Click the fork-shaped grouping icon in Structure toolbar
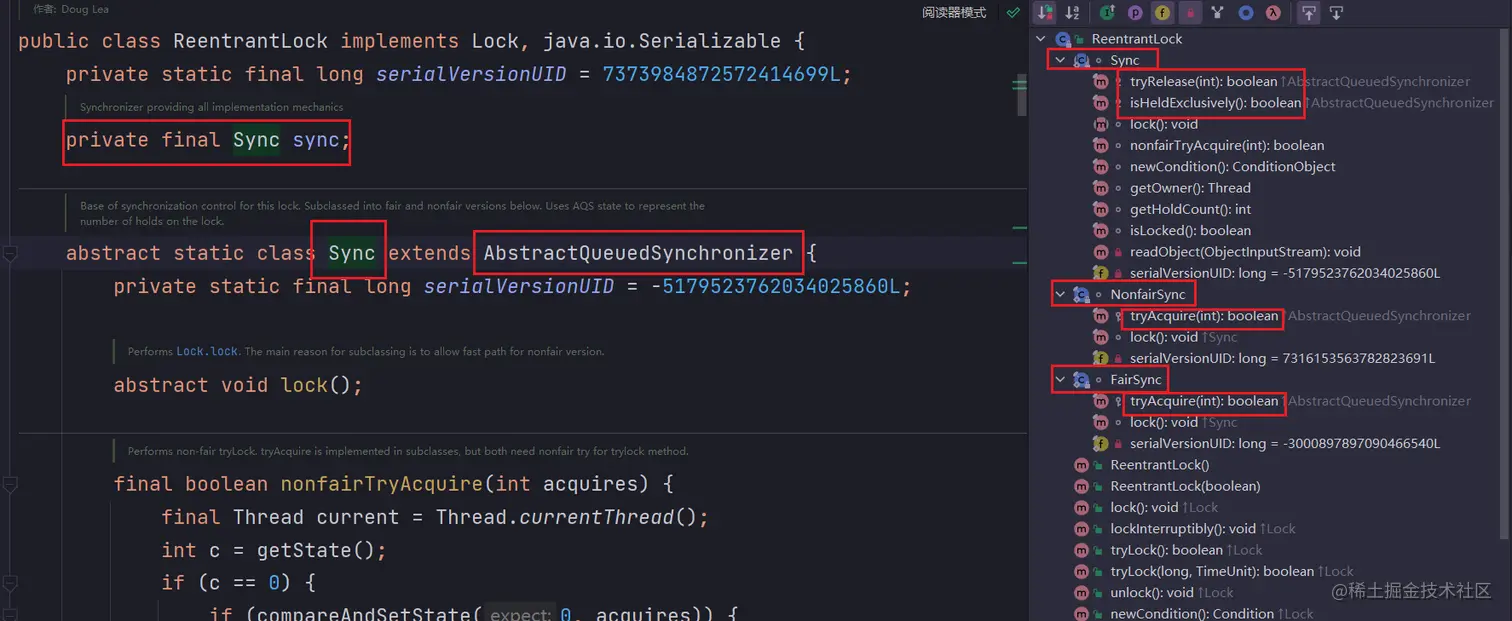The width and height of the screenshot is (1512, 621). point(1217,13)
